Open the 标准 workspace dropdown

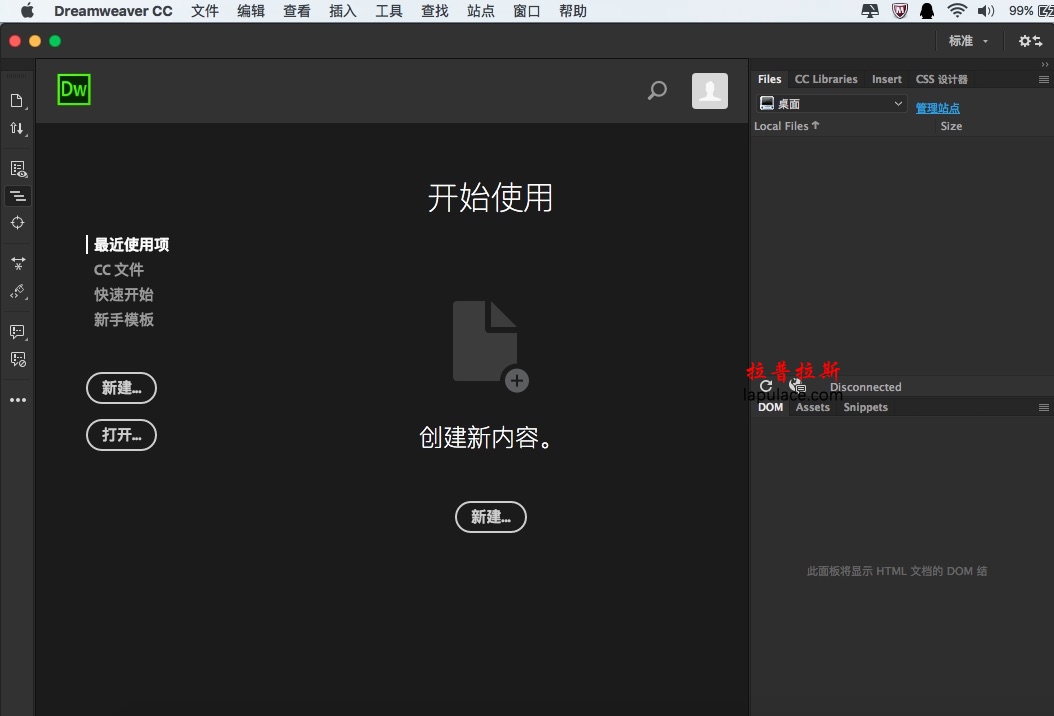pyautogui.click(x=968, y=41)
